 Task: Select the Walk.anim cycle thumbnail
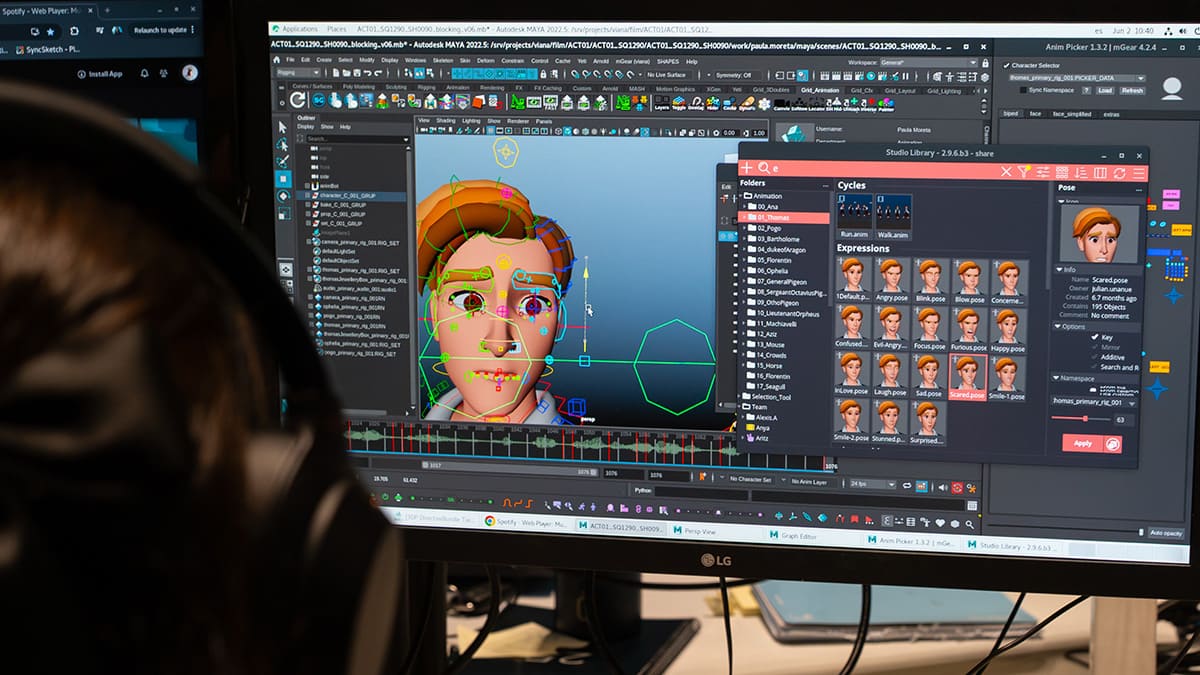(x=893, y=217)
